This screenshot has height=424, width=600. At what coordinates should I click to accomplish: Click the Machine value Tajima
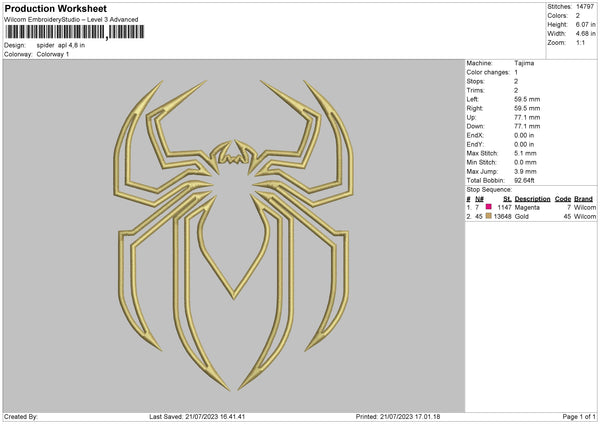[x=524, y=63]
